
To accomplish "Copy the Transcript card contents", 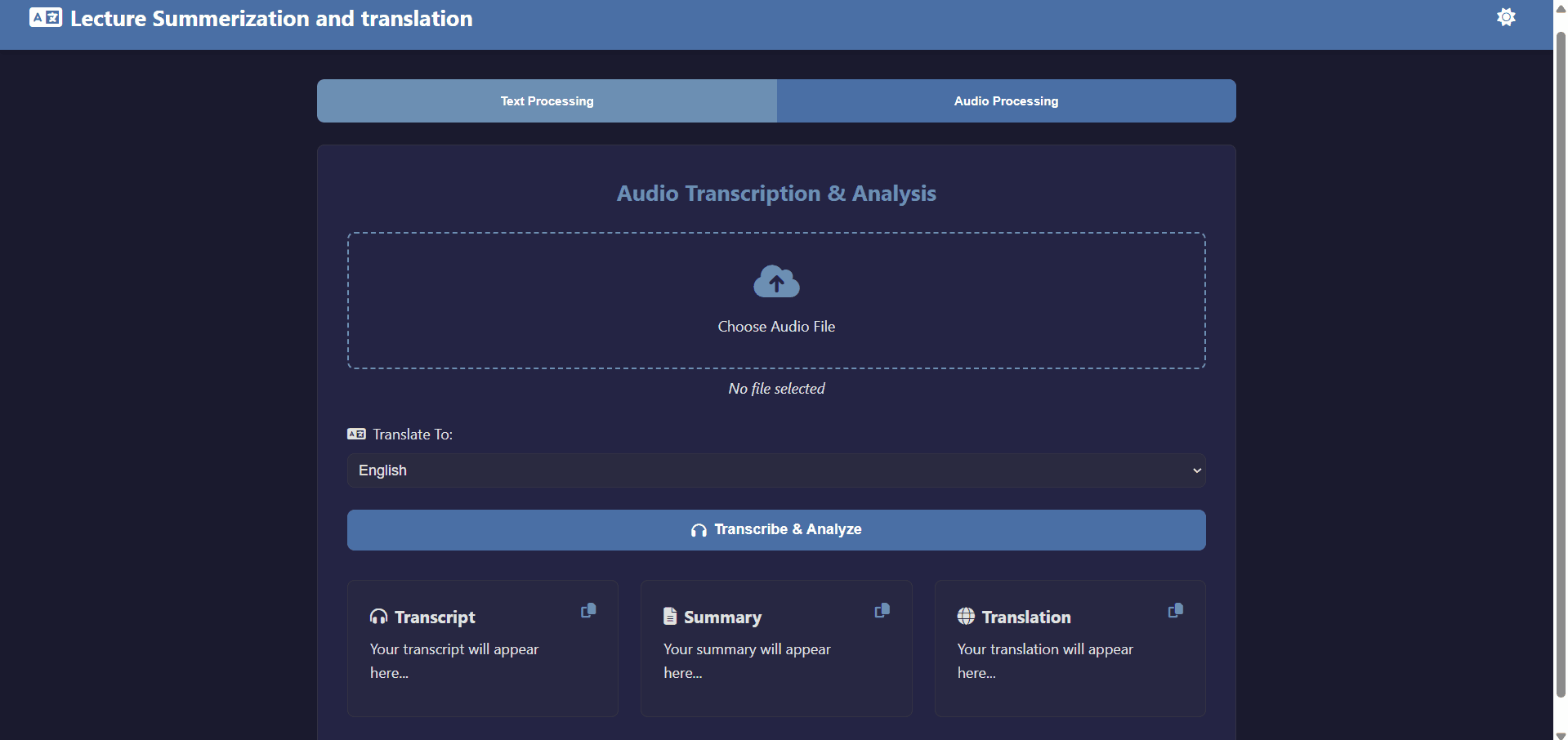I will (588, 611).
